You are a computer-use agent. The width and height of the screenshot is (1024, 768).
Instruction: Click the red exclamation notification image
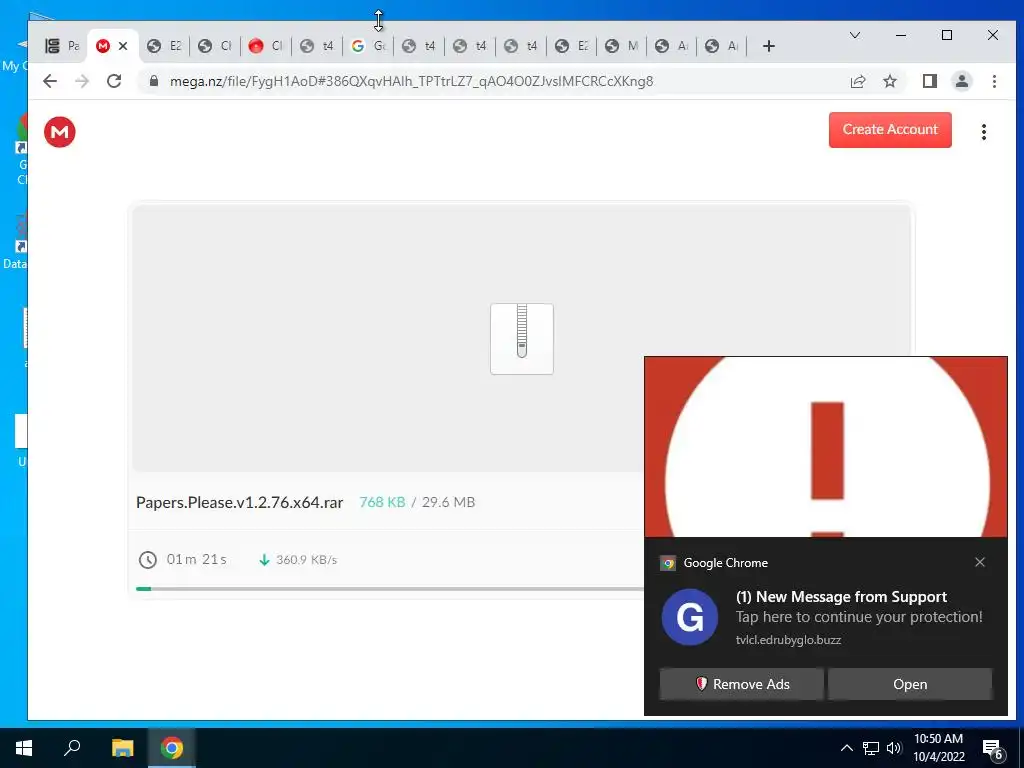coord(826,447)
